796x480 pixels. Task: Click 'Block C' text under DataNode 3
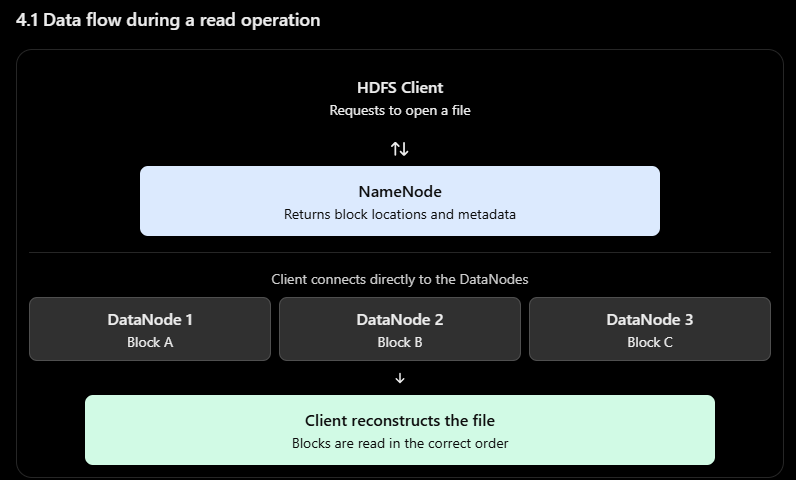[x=650, y=342]
